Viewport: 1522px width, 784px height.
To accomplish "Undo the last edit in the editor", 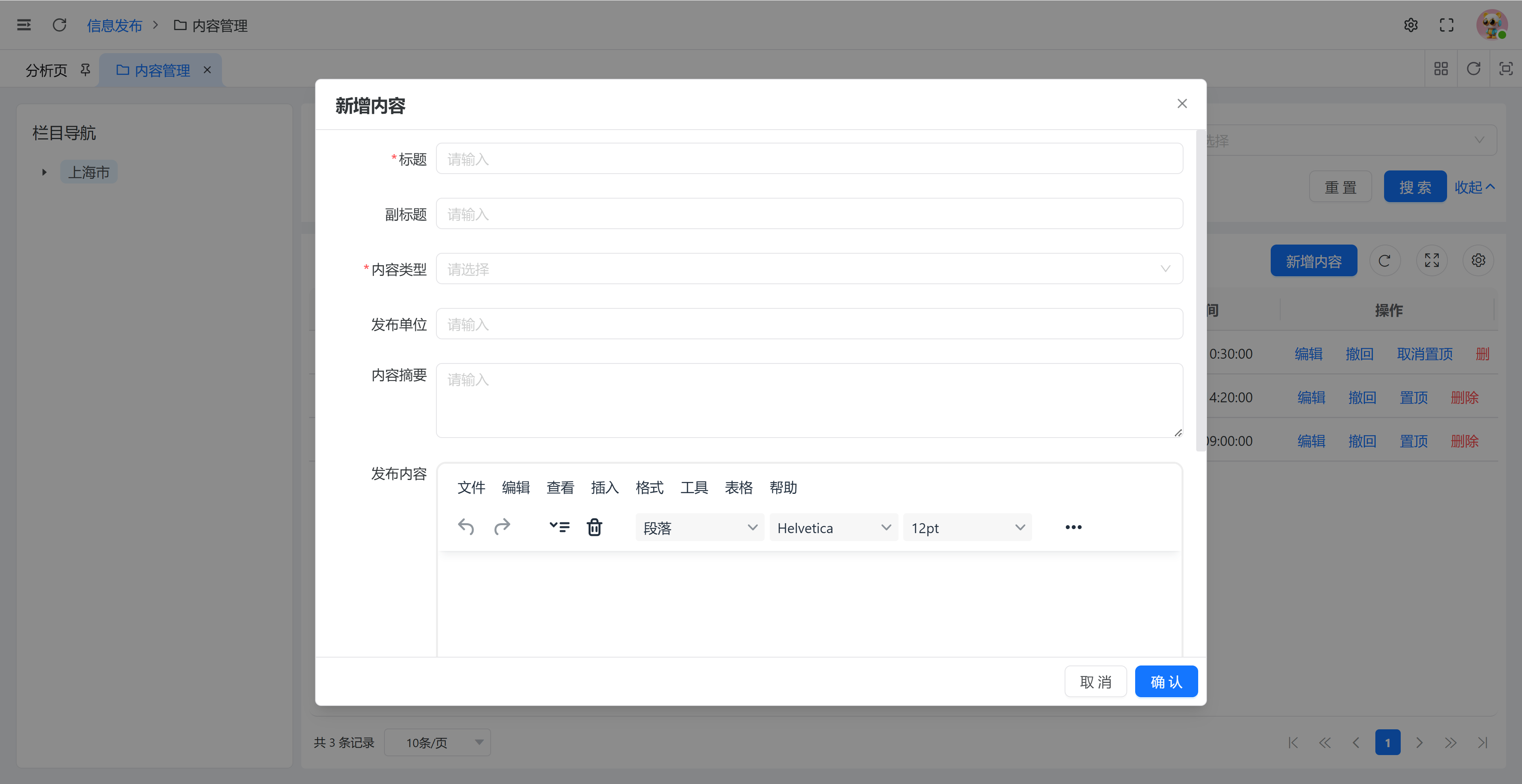I will pos(466,527).
